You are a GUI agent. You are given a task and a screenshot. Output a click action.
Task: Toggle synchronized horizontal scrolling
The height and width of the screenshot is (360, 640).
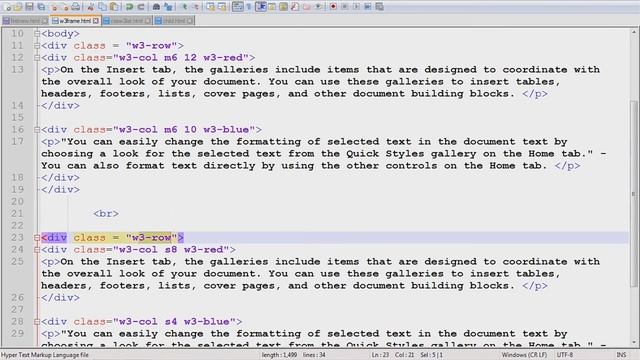point(222,7)
